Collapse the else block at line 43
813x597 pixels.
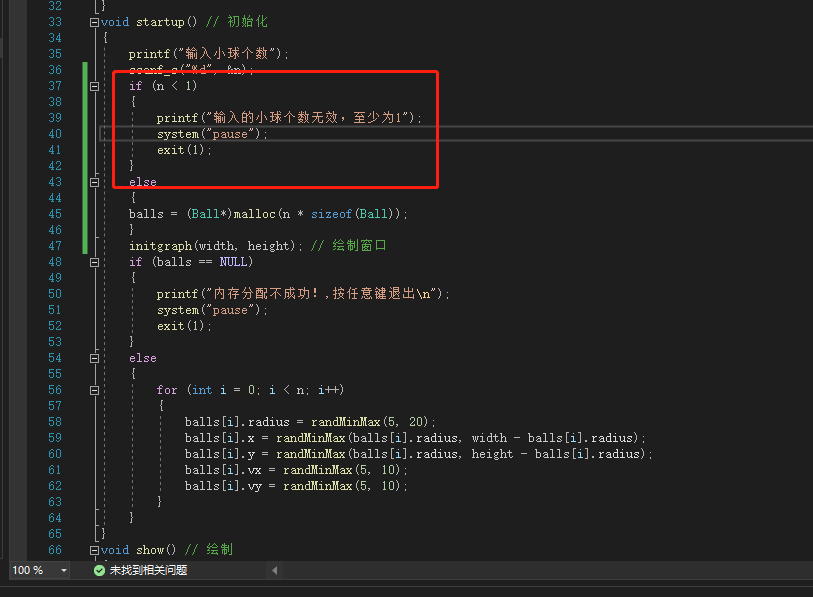(94, 182)
